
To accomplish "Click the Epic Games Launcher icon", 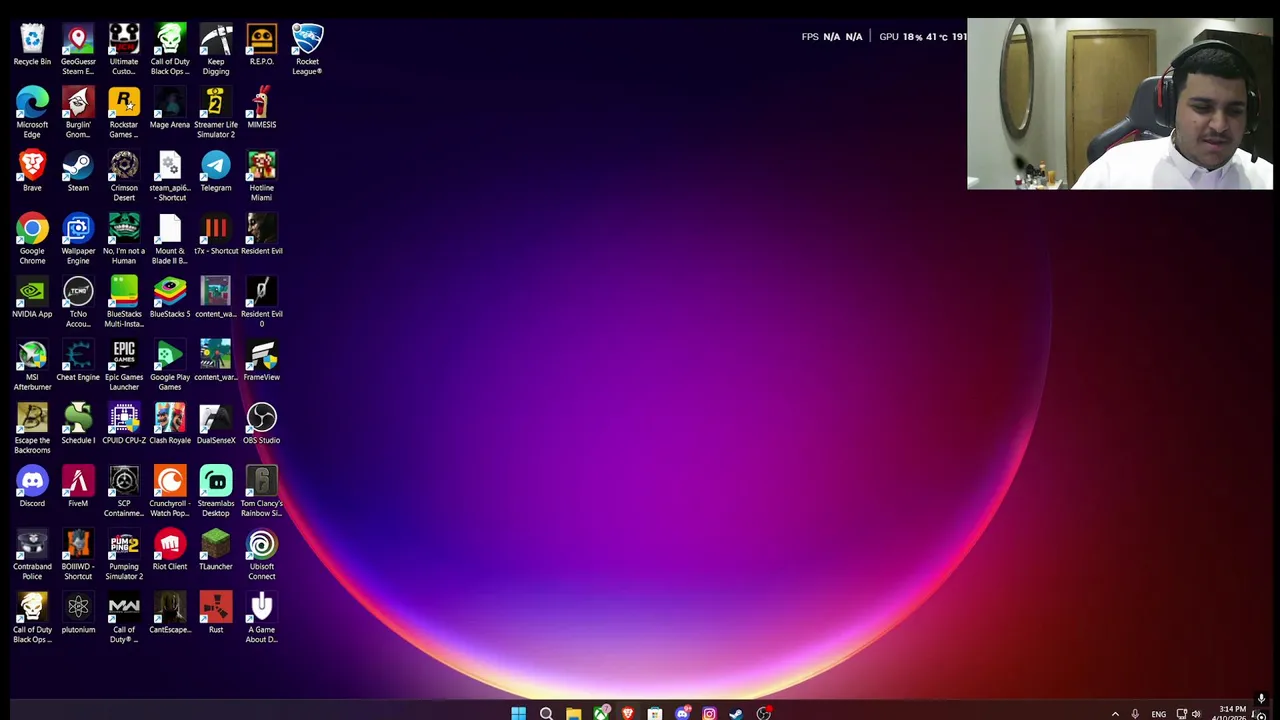I will coord(124,365).
